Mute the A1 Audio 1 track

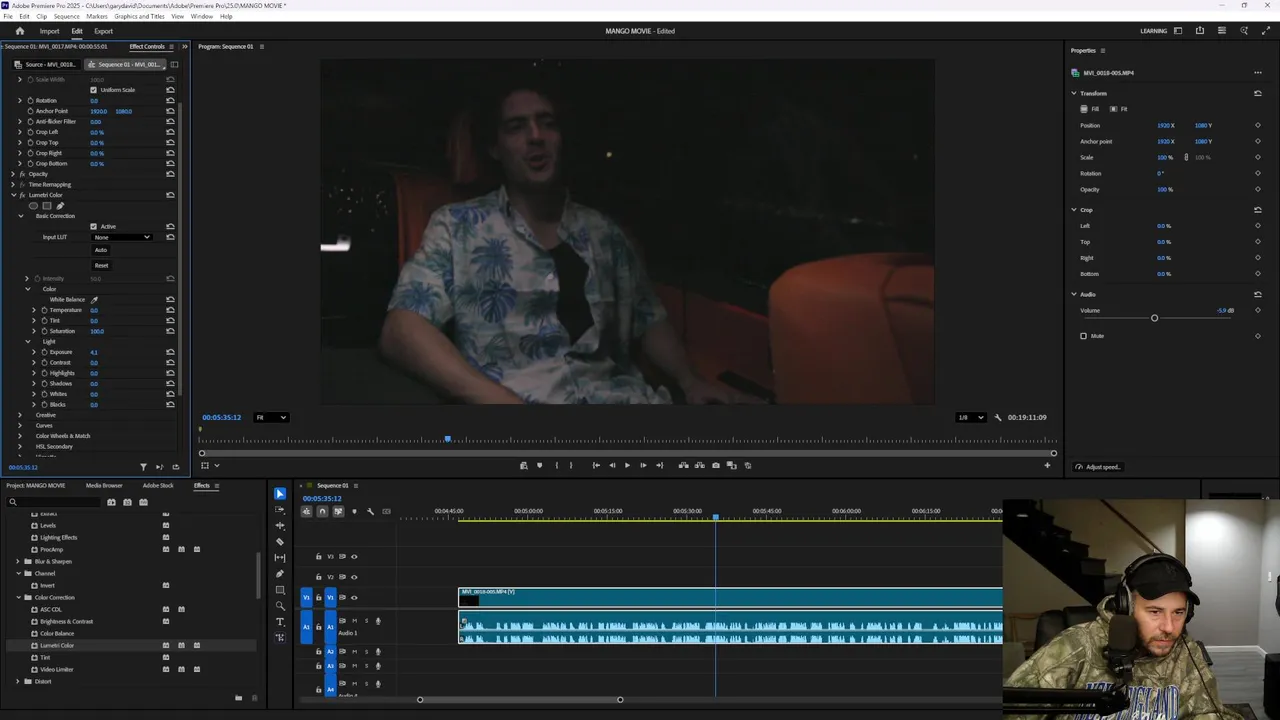[354, 621]
